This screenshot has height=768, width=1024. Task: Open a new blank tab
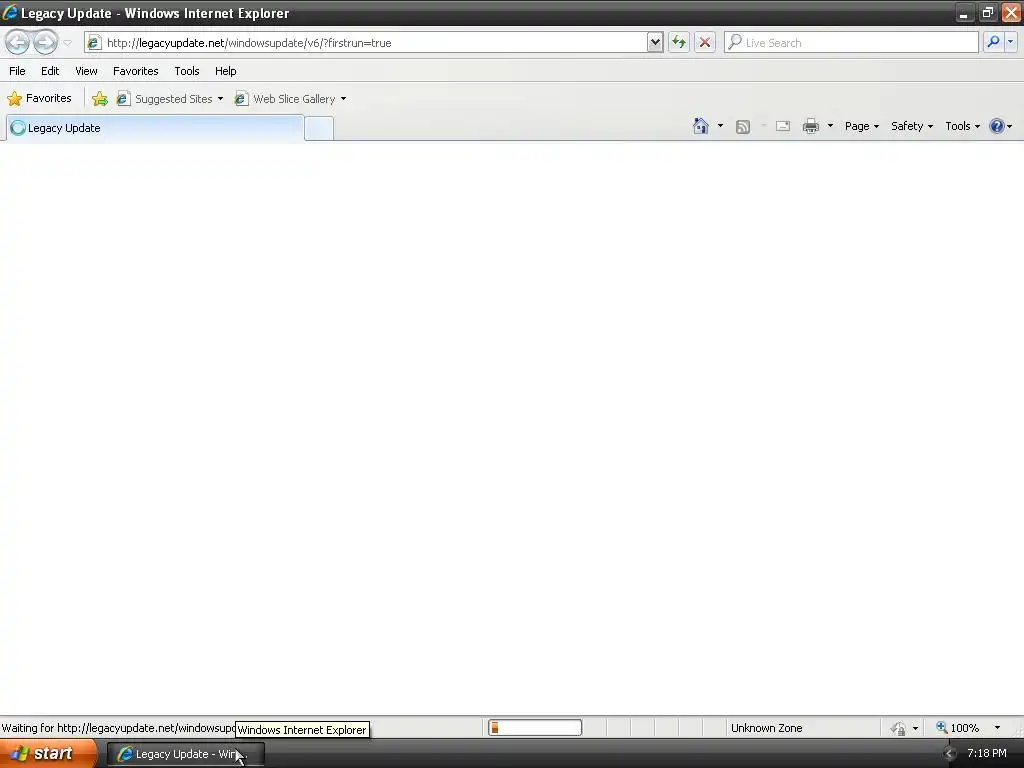(x=319, y=128)
